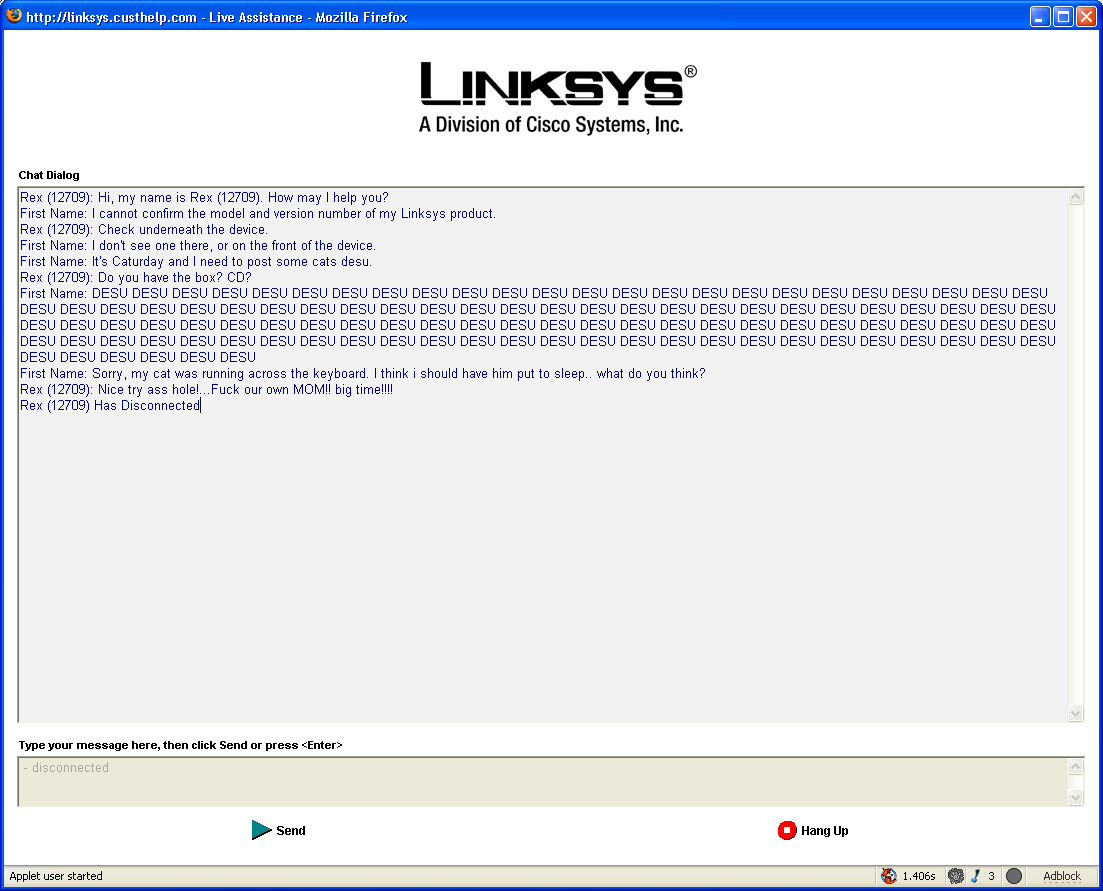1103x891 pixels.
Task: Click the up arrow of chat dialog scrollbar
Action: tap(1076, 197)
